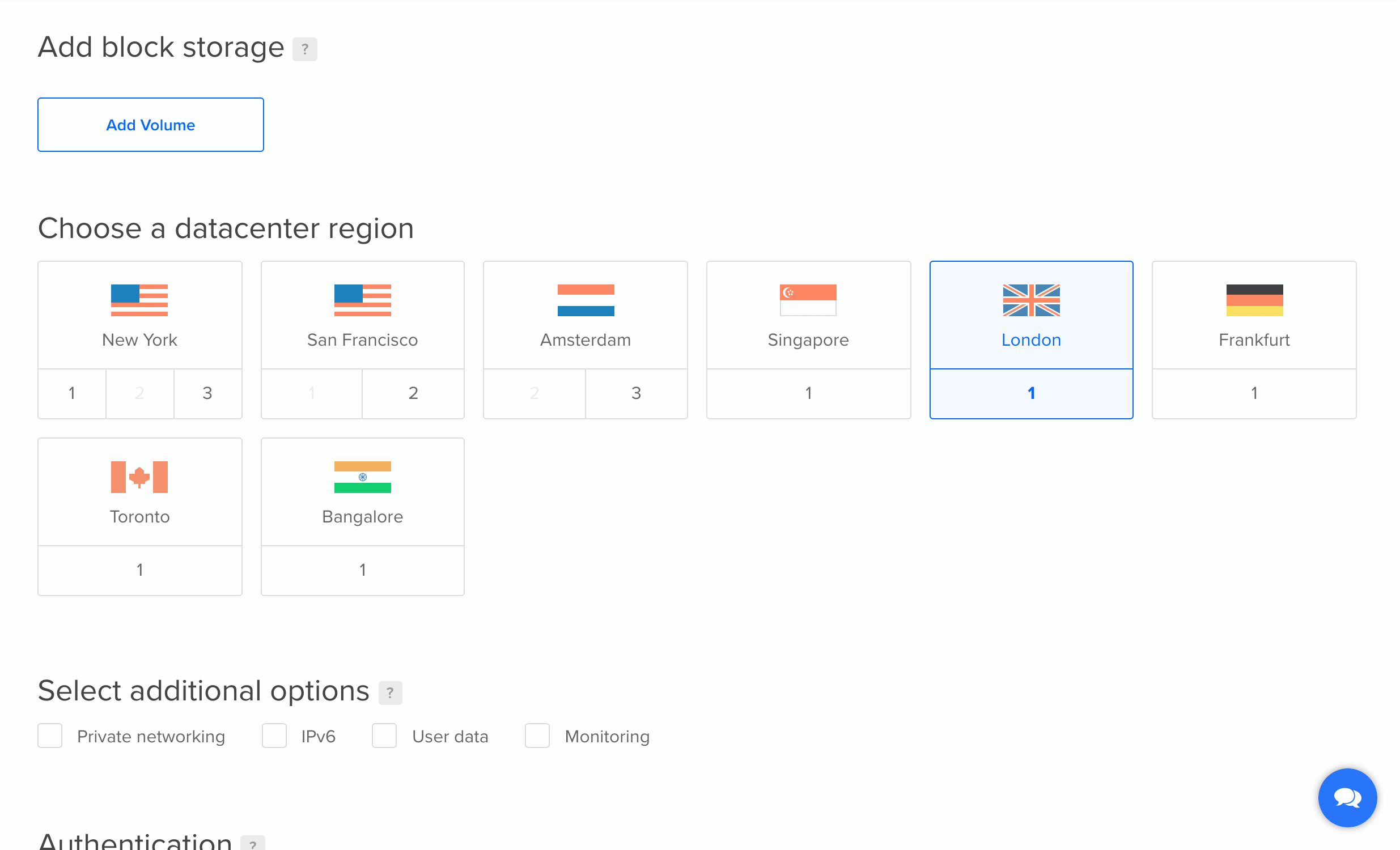Screen dimensions: 1400x850
Task: Enable Private networking
Action: (50, 735)
